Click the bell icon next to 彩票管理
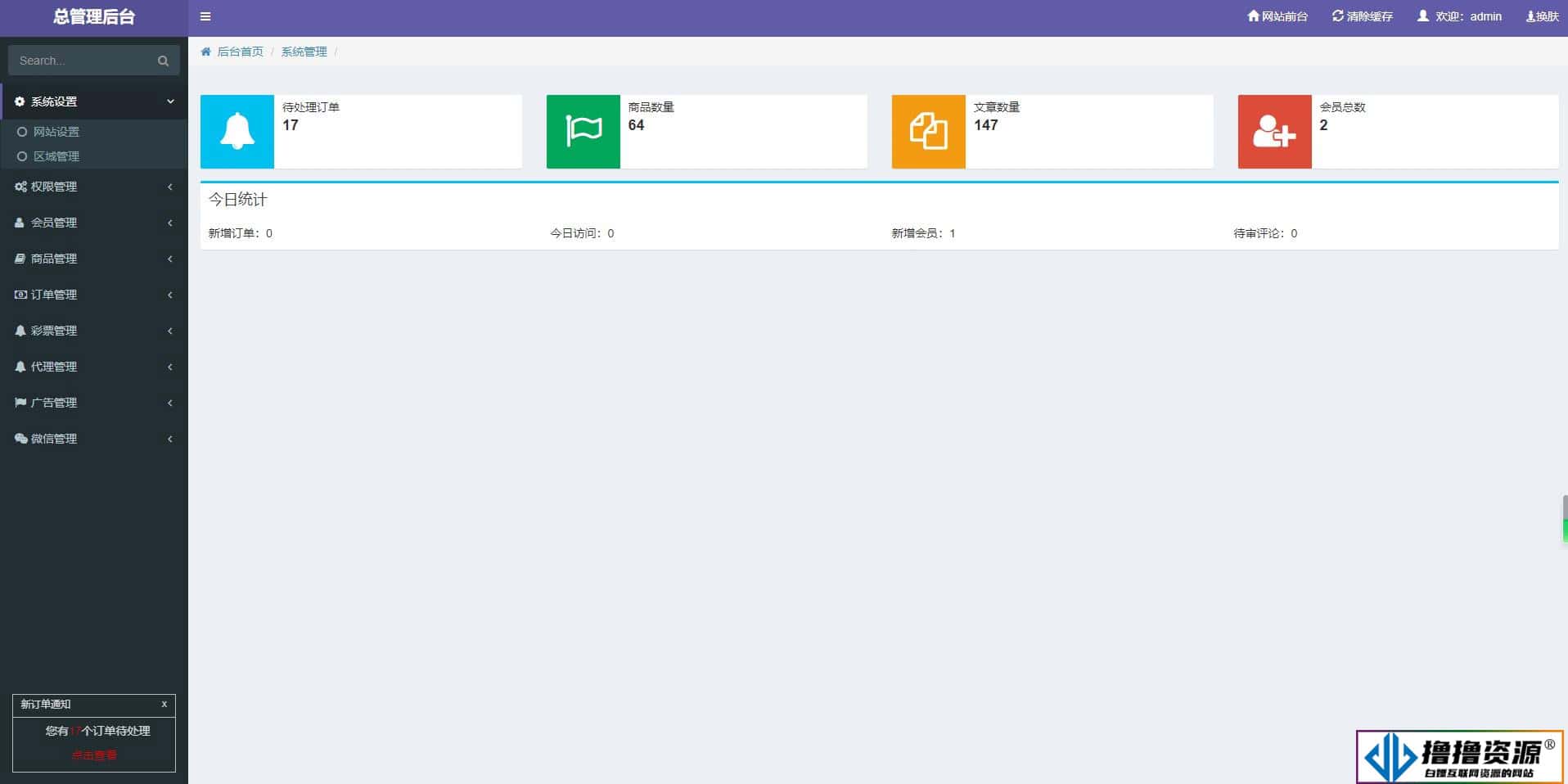This screenshot has width=1568, height=784. click(x=20, y=331)
